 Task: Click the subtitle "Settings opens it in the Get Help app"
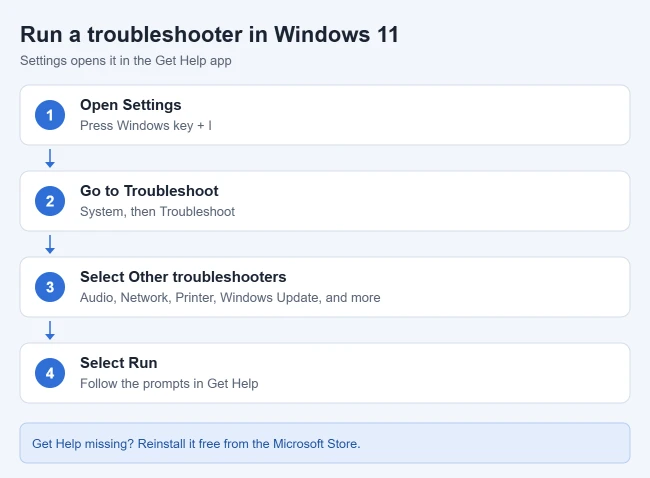point(126,61)
